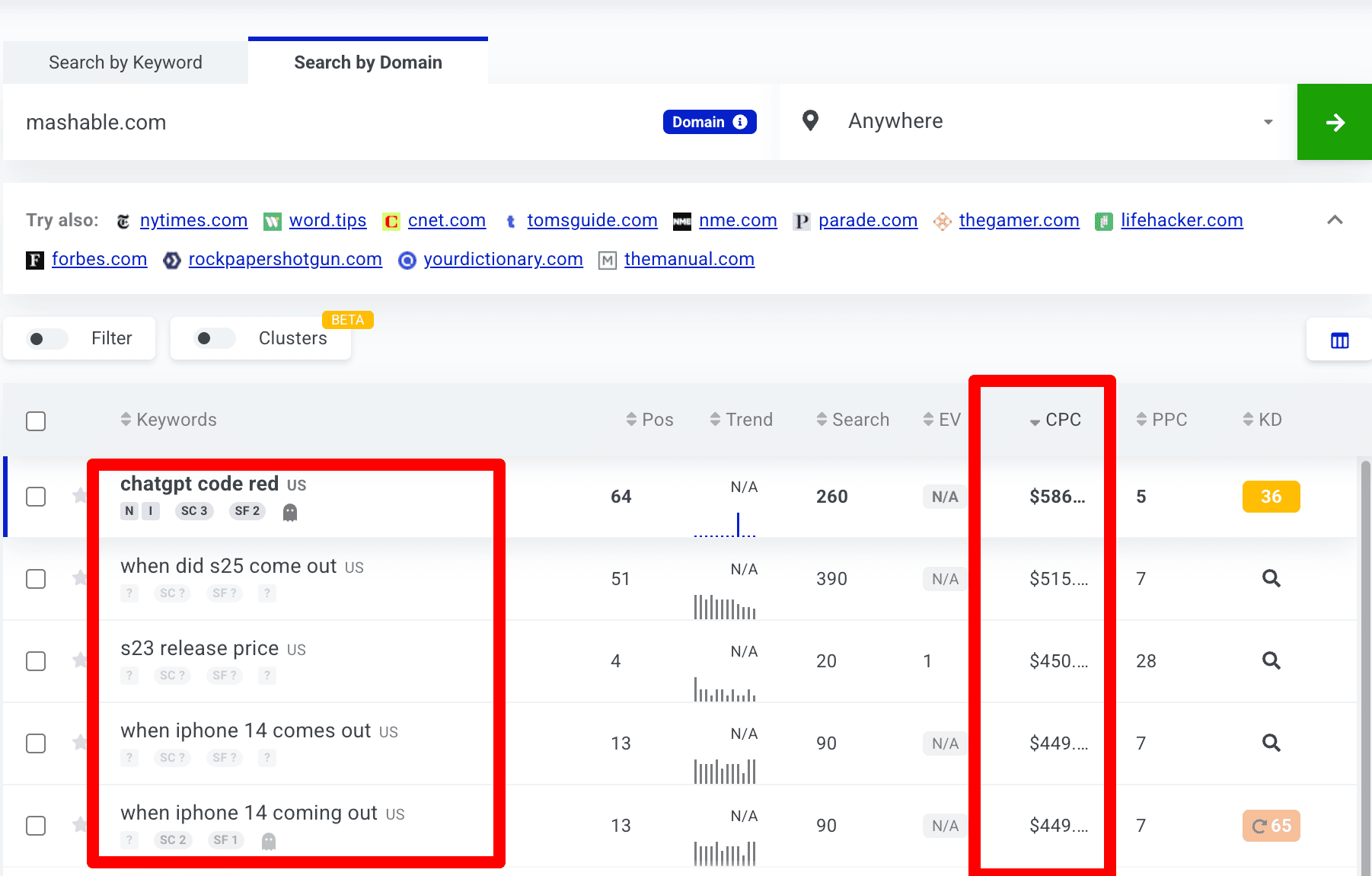Click the SF 2 tag under 'chatgpt code red'
This screenshot has height=876, width=1372.
tap(247, 511)
